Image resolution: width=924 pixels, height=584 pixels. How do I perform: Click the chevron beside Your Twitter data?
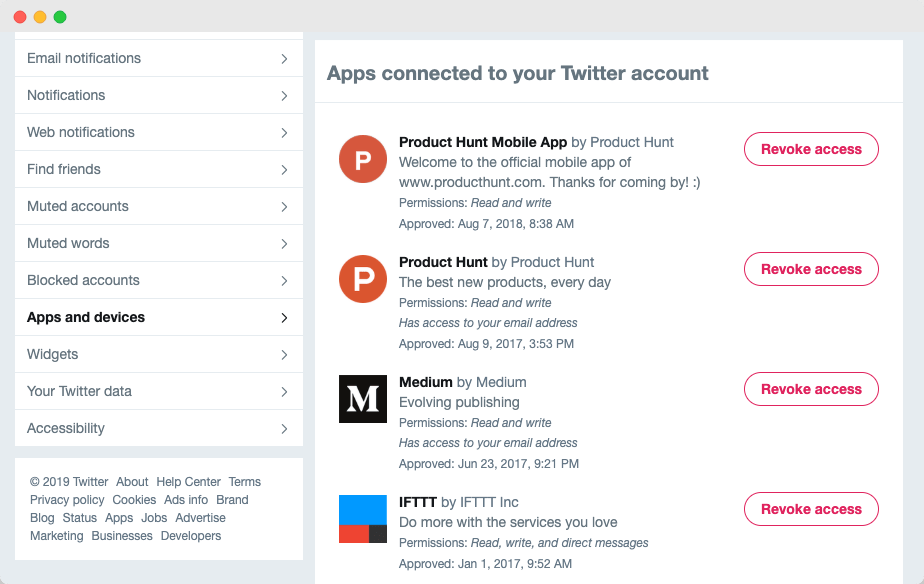[x=284, y=392]
